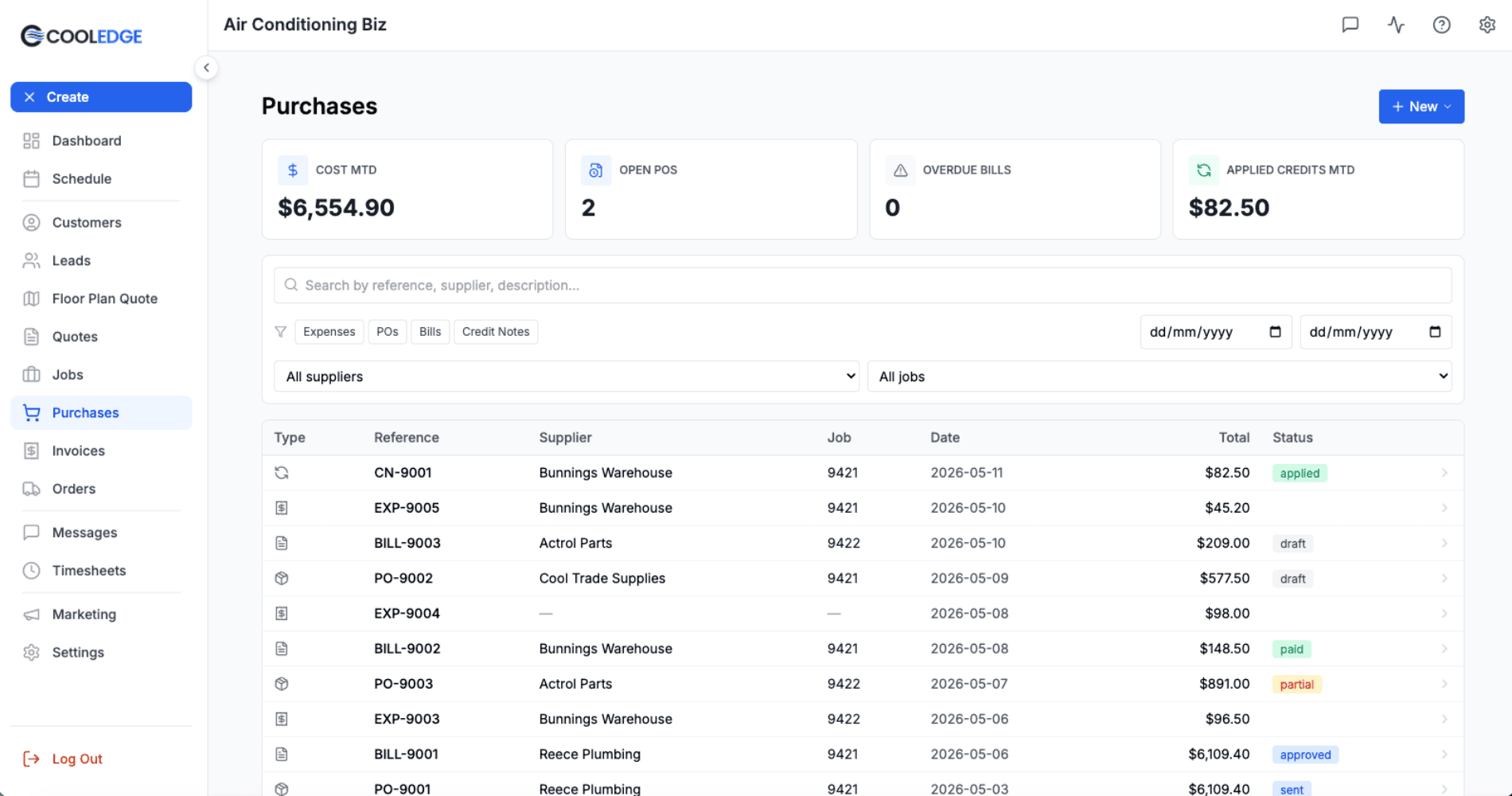Screen dimensions: 1512x796
Task: Go to Purchases in the sidebar
Action: point(101,413)
